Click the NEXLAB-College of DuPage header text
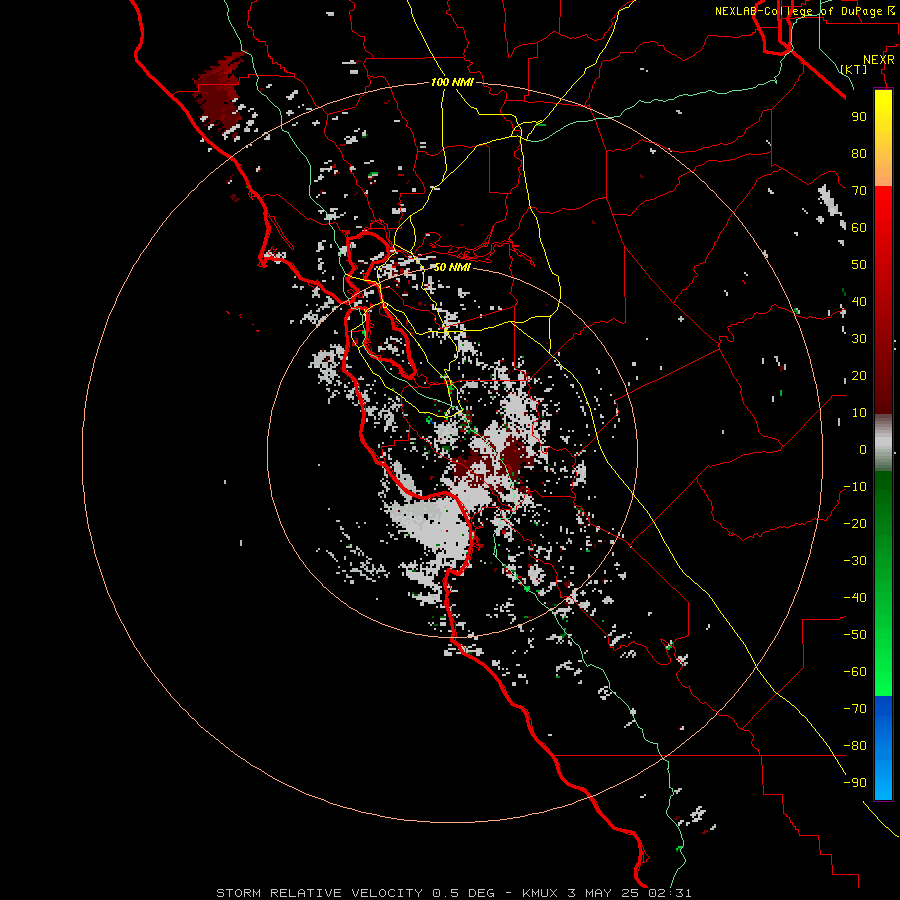Image resolution: width=900 pixels, height=900 pixels. click(800, 11)
